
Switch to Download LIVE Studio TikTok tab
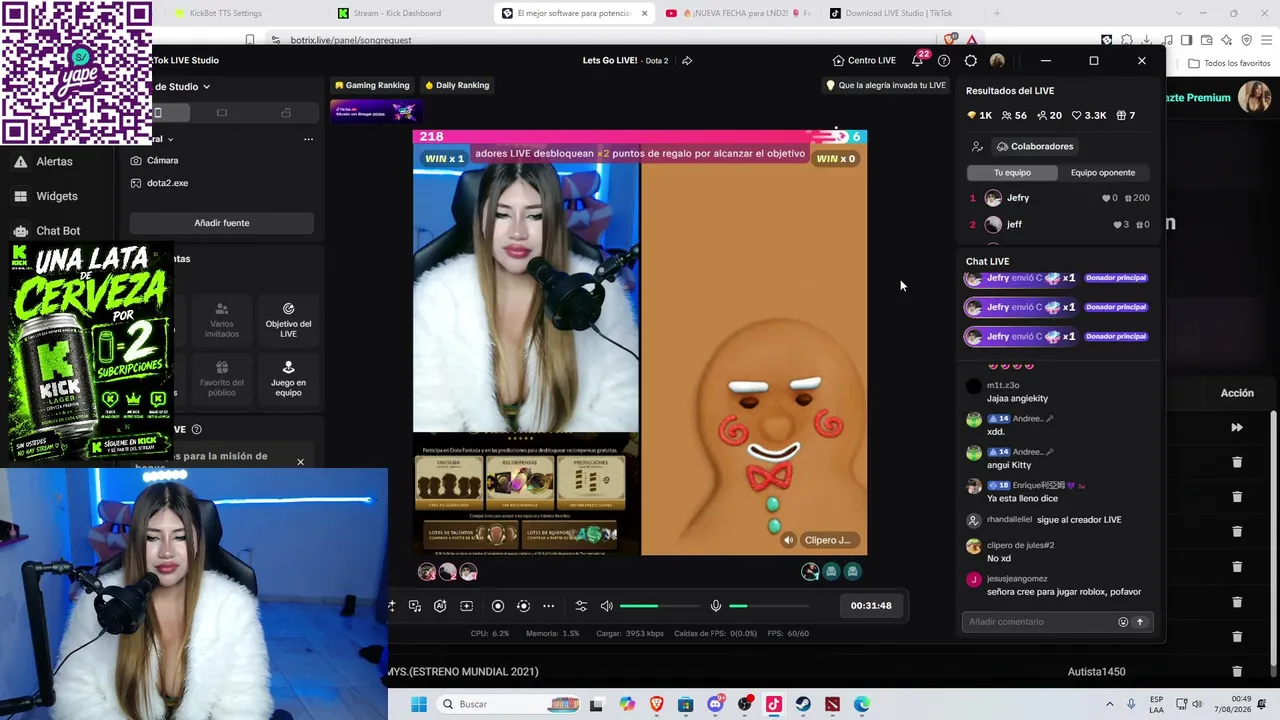coord(898,13)
